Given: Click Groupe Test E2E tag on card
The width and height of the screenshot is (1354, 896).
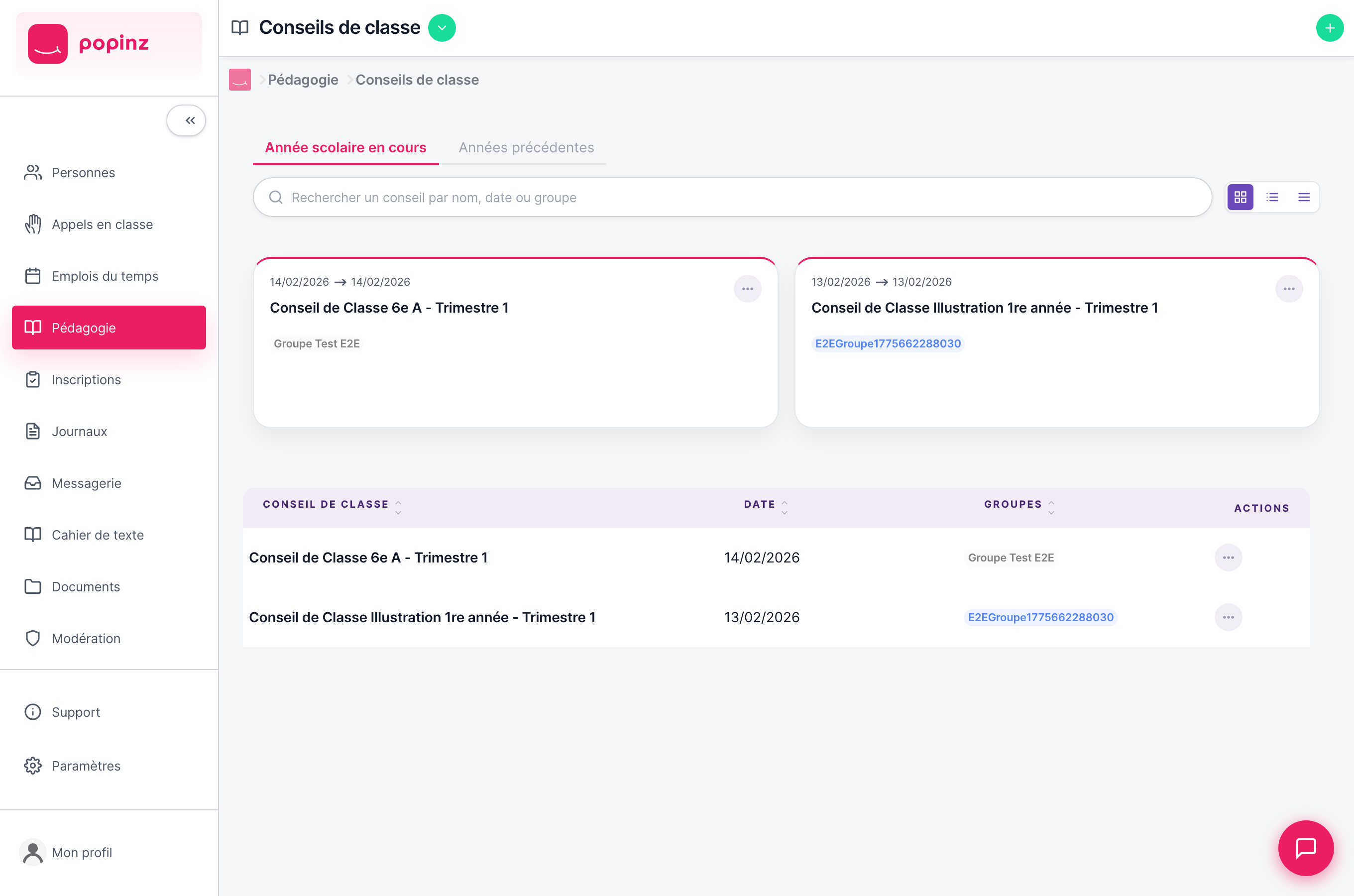Looking at the screenshot, I should click(x=317, y=343).
